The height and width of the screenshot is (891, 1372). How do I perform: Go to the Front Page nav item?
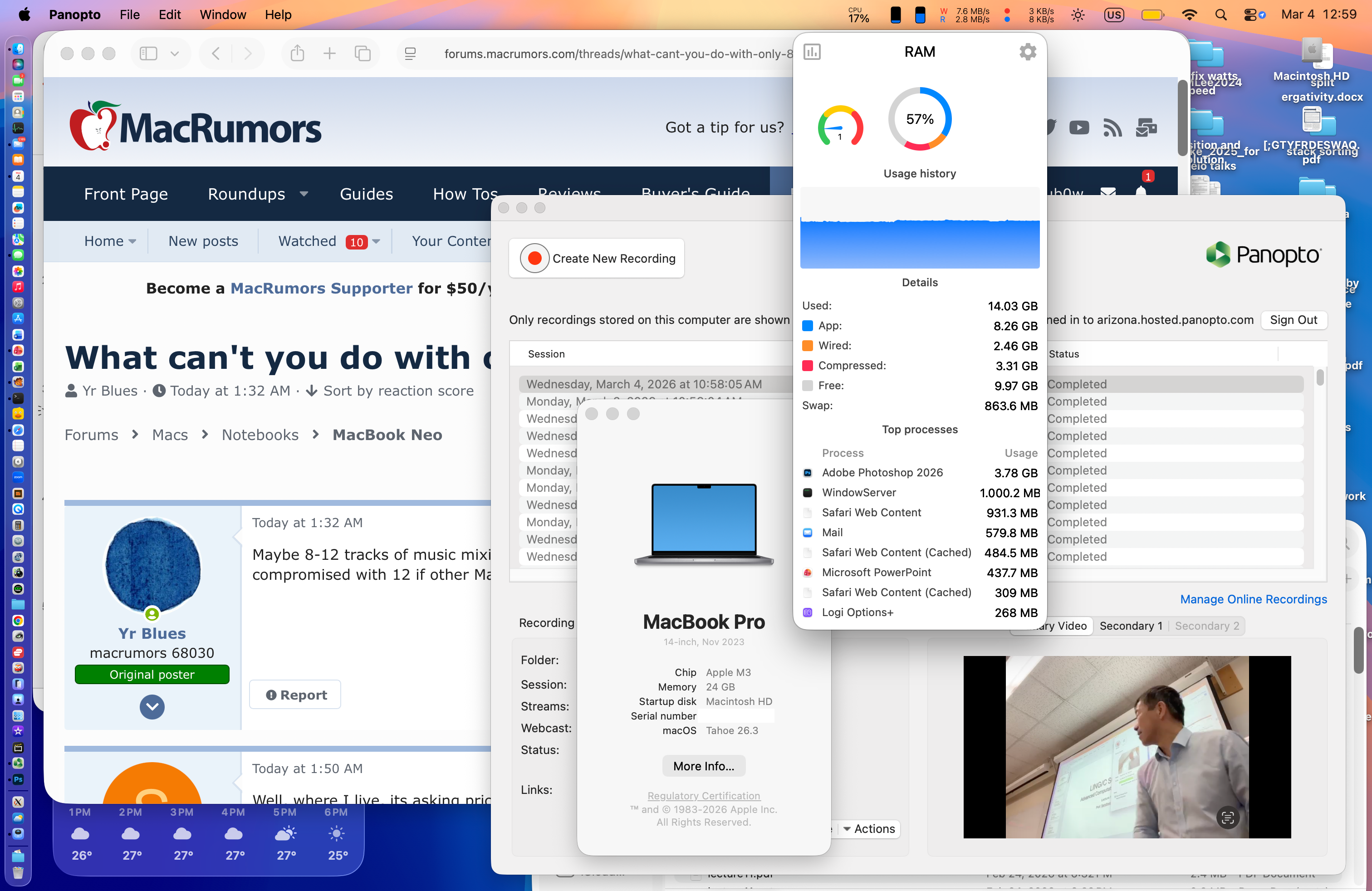click(126, 194)
